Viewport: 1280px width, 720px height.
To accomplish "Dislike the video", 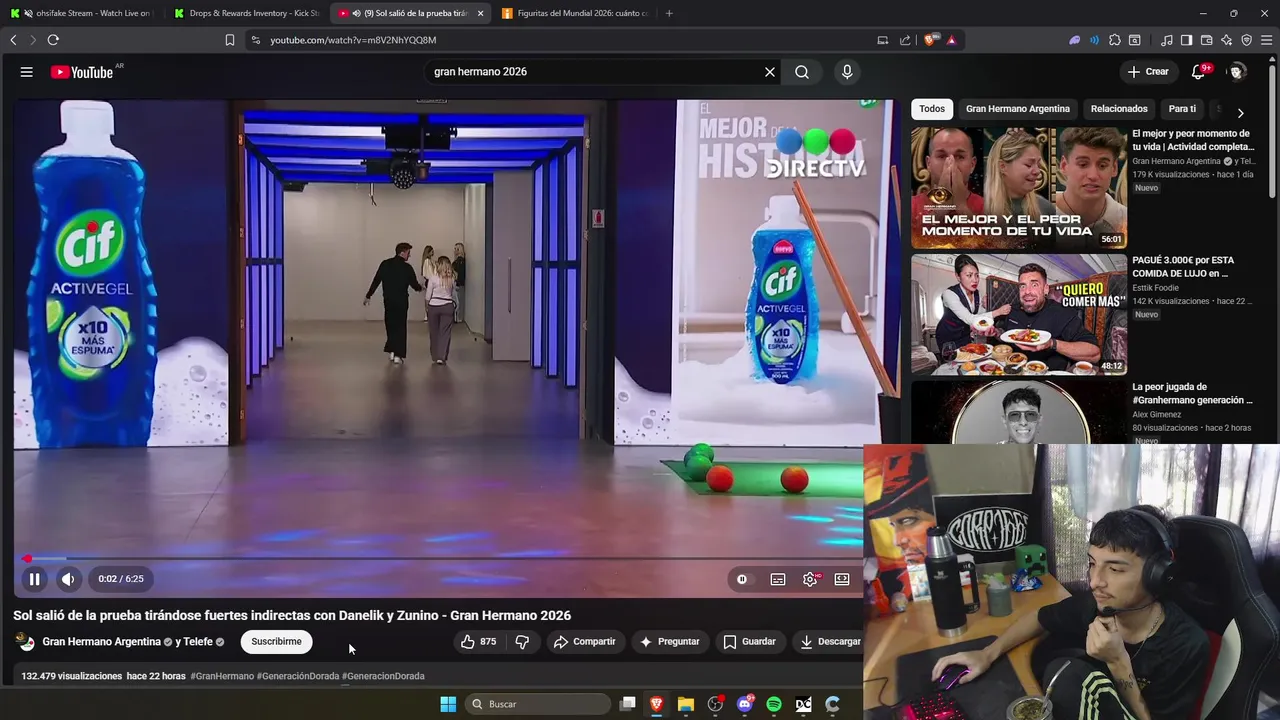I will (x=521, y=642).
